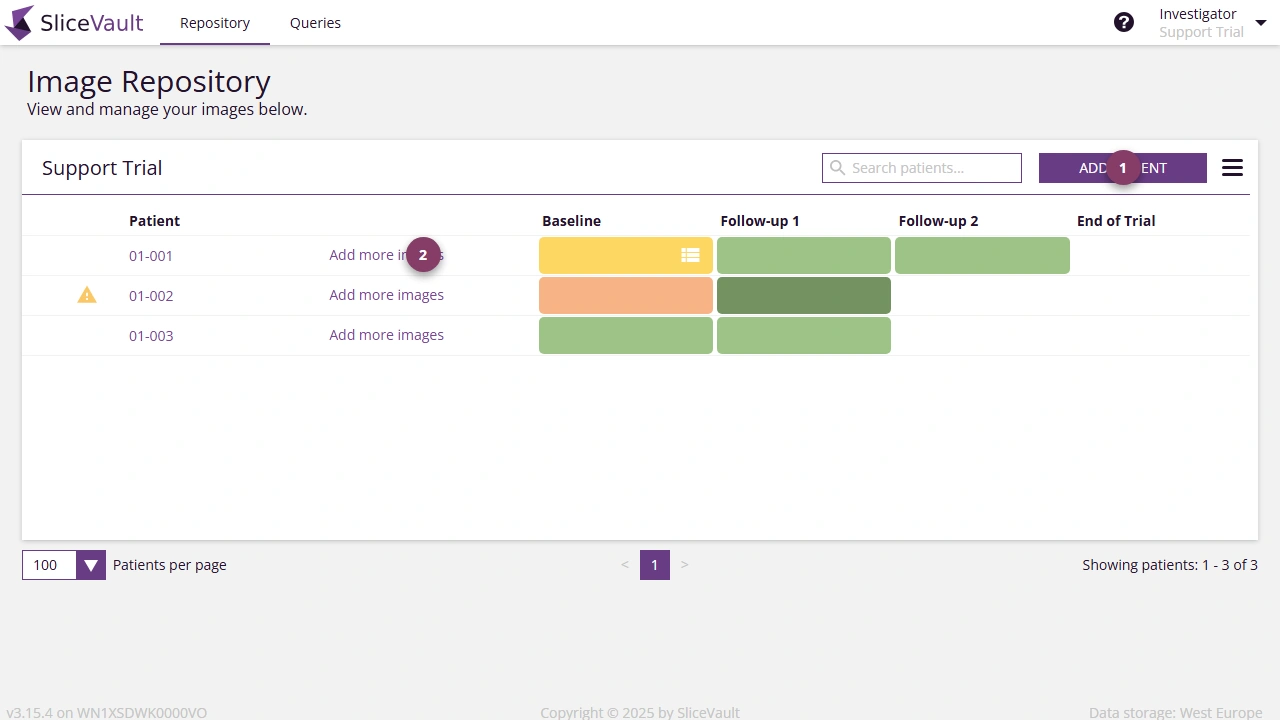Open the help question mark icon
Image resolution: width=1280 pixels, height=720 pixels.
click(1124, 21)
